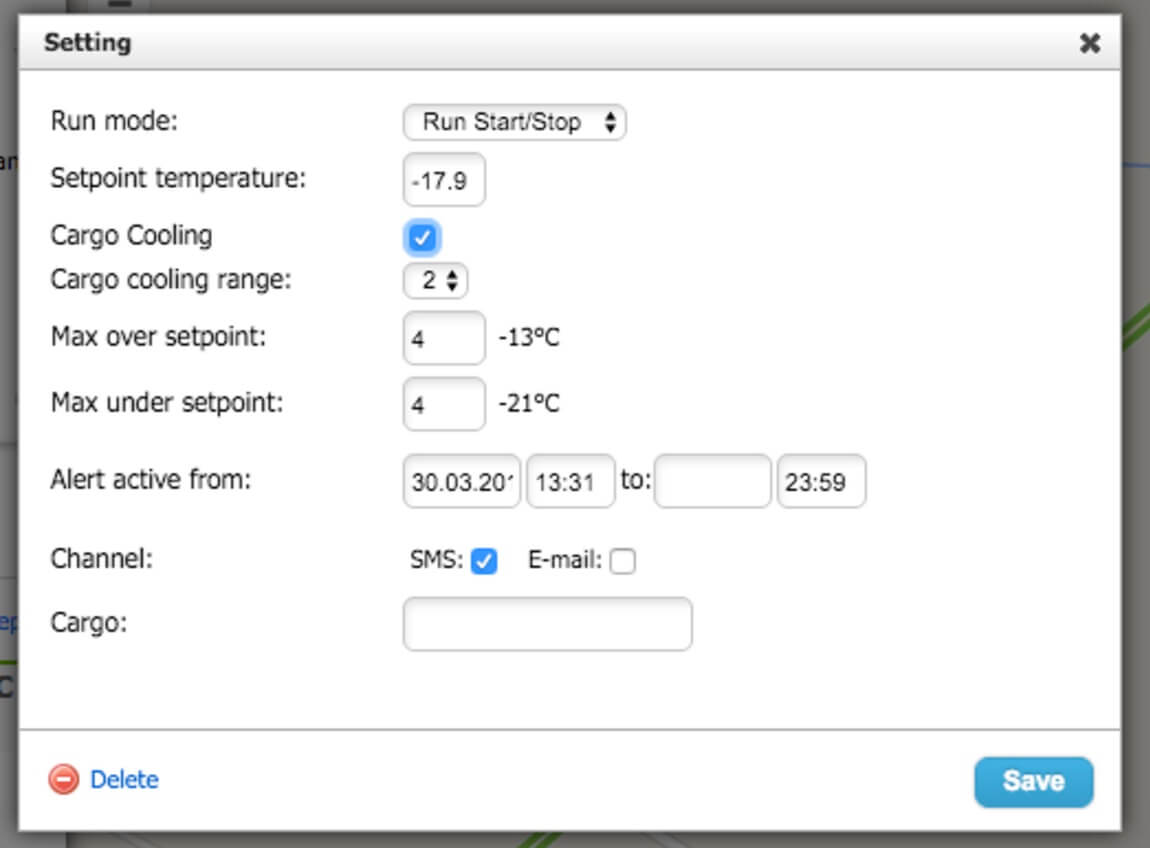The height and width of the screenshot is (848, 1150).
Task: Focus the Max over setpoint field
Action: coord(444,338)
